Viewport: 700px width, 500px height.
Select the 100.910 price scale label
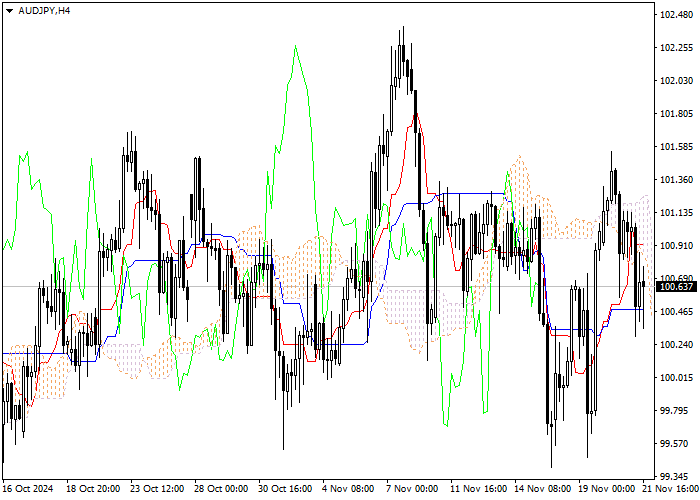coord(676,246)
